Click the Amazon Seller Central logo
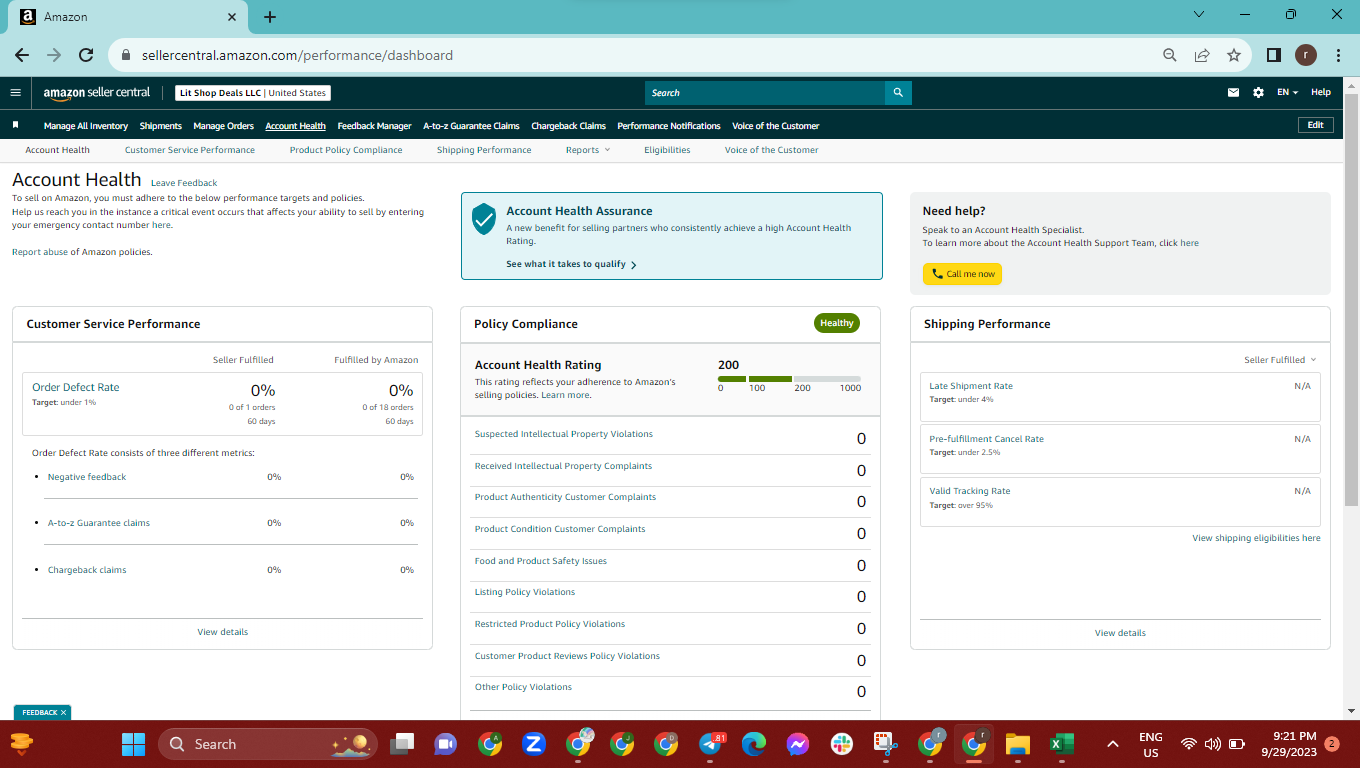The image size is (1360, 768). (97, 93)
